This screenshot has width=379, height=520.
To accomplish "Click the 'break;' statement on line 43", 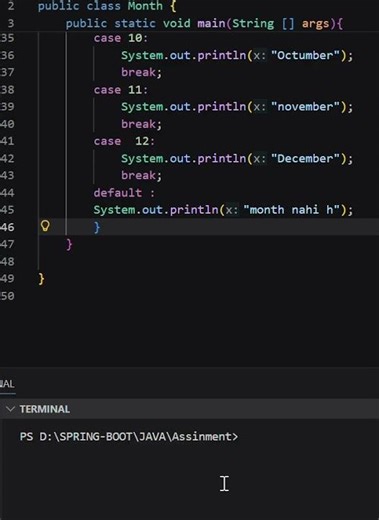I will 141,175.
